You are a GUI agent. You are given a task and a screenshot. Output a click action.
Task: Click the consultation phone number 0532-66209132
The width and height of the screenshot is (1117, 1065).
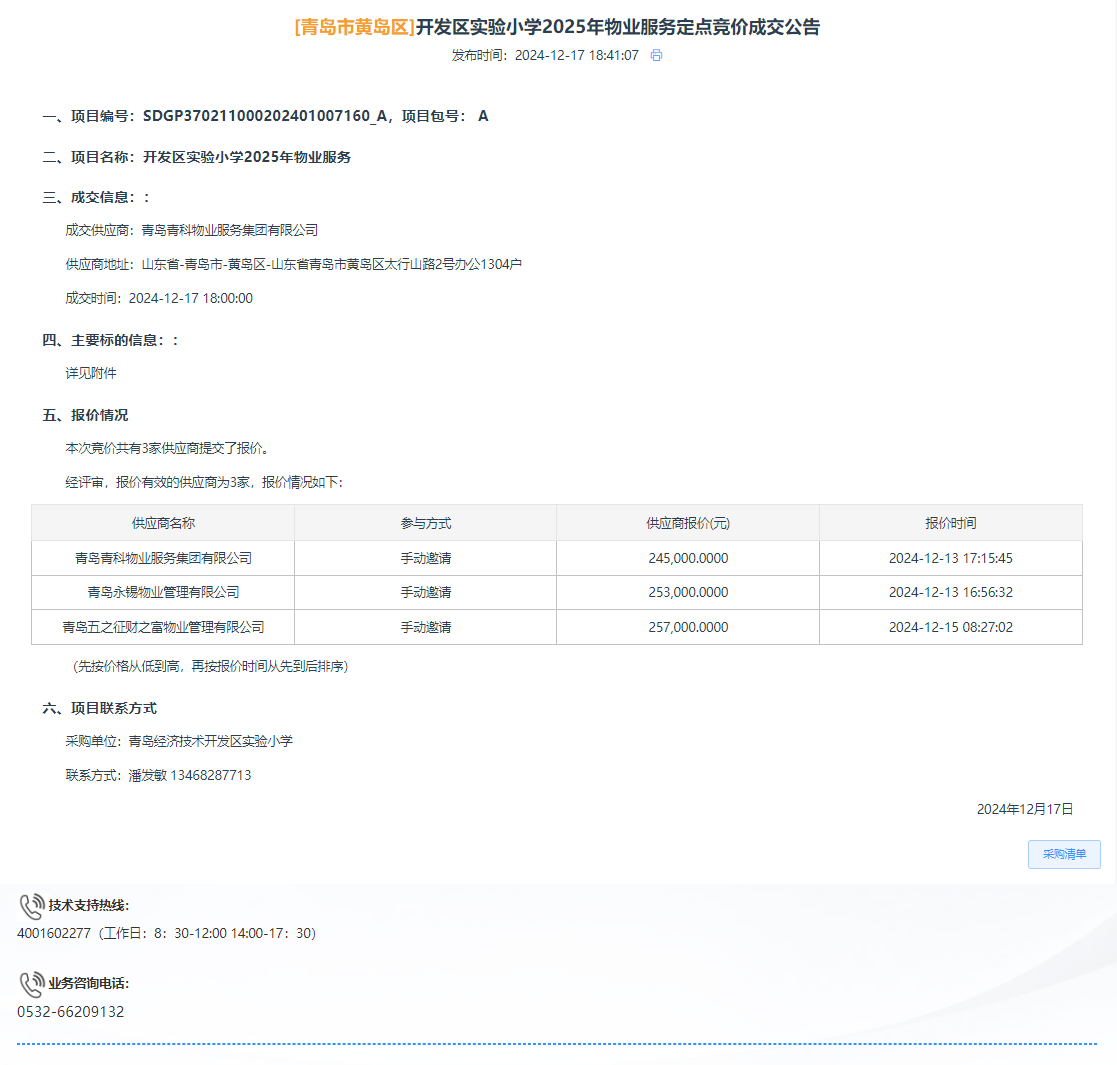coord(71,1012)
